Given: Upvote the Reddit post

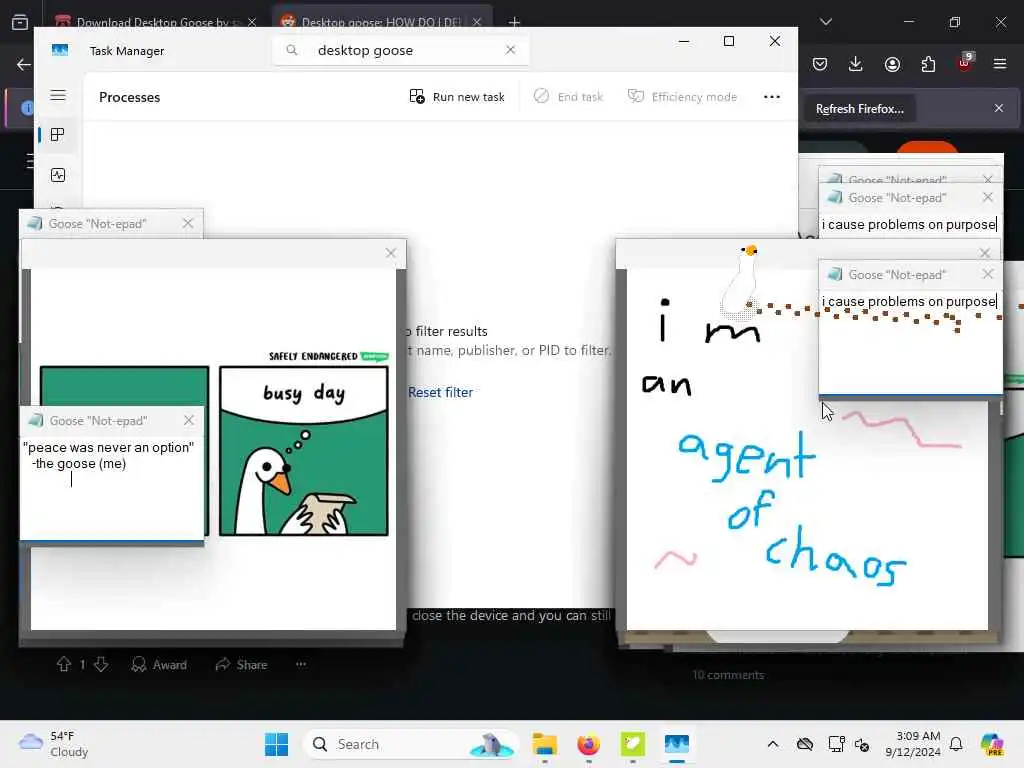Looking at the screenshot, I should (63, 665).
